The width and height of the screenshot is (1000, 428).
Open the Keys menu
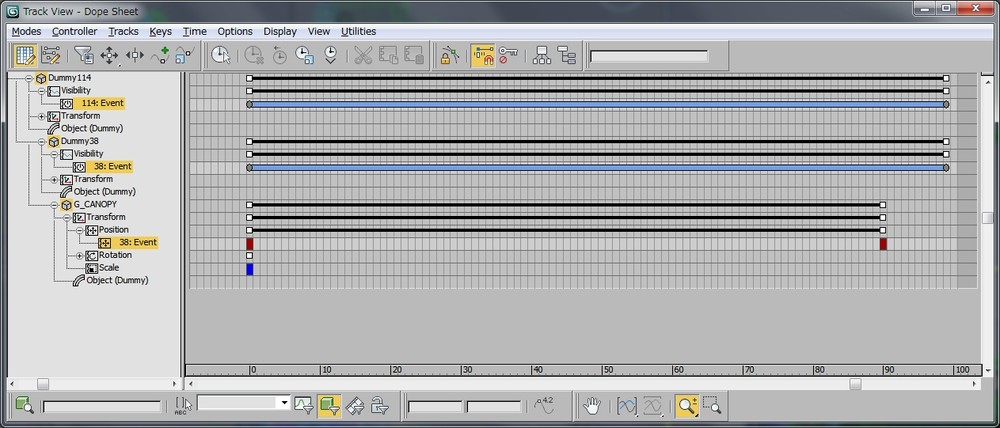tap(161, 31)
